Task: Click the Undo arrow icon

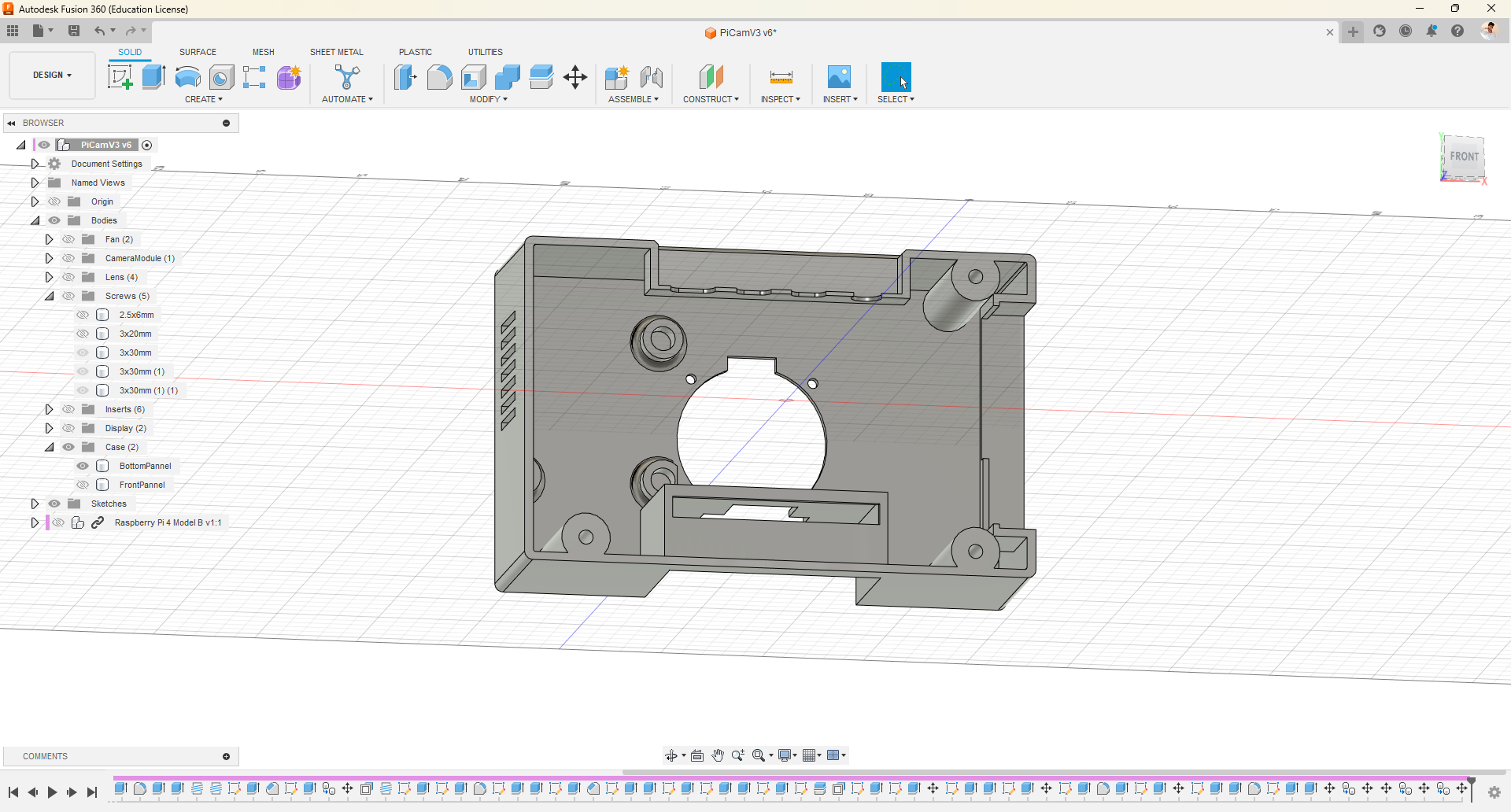Action: point(100,31)
